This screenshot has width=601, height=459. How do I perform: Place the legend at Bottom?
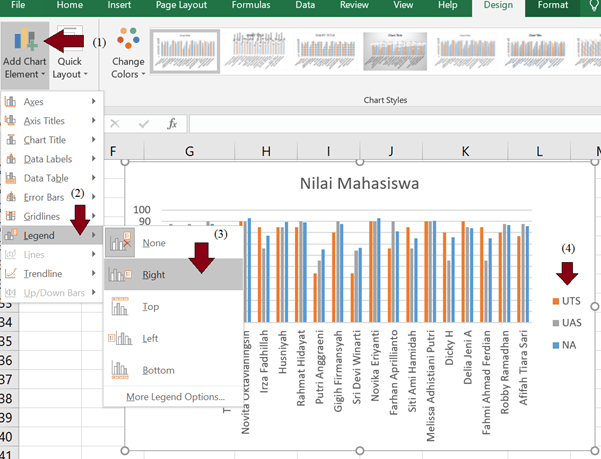pyautogui.click(x=158, y=370)
